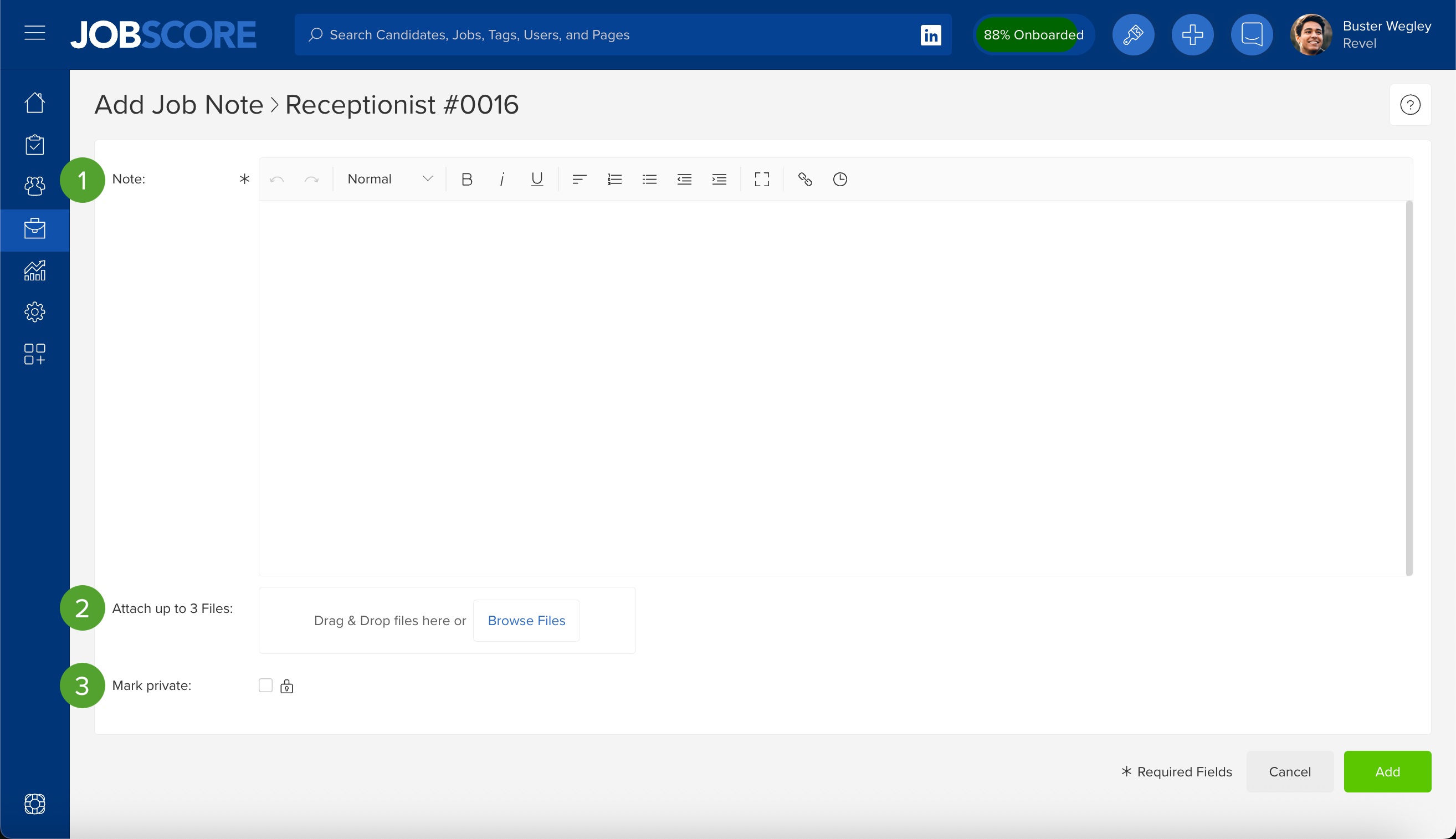Click the green Add button

click(x=1387, y=771)
